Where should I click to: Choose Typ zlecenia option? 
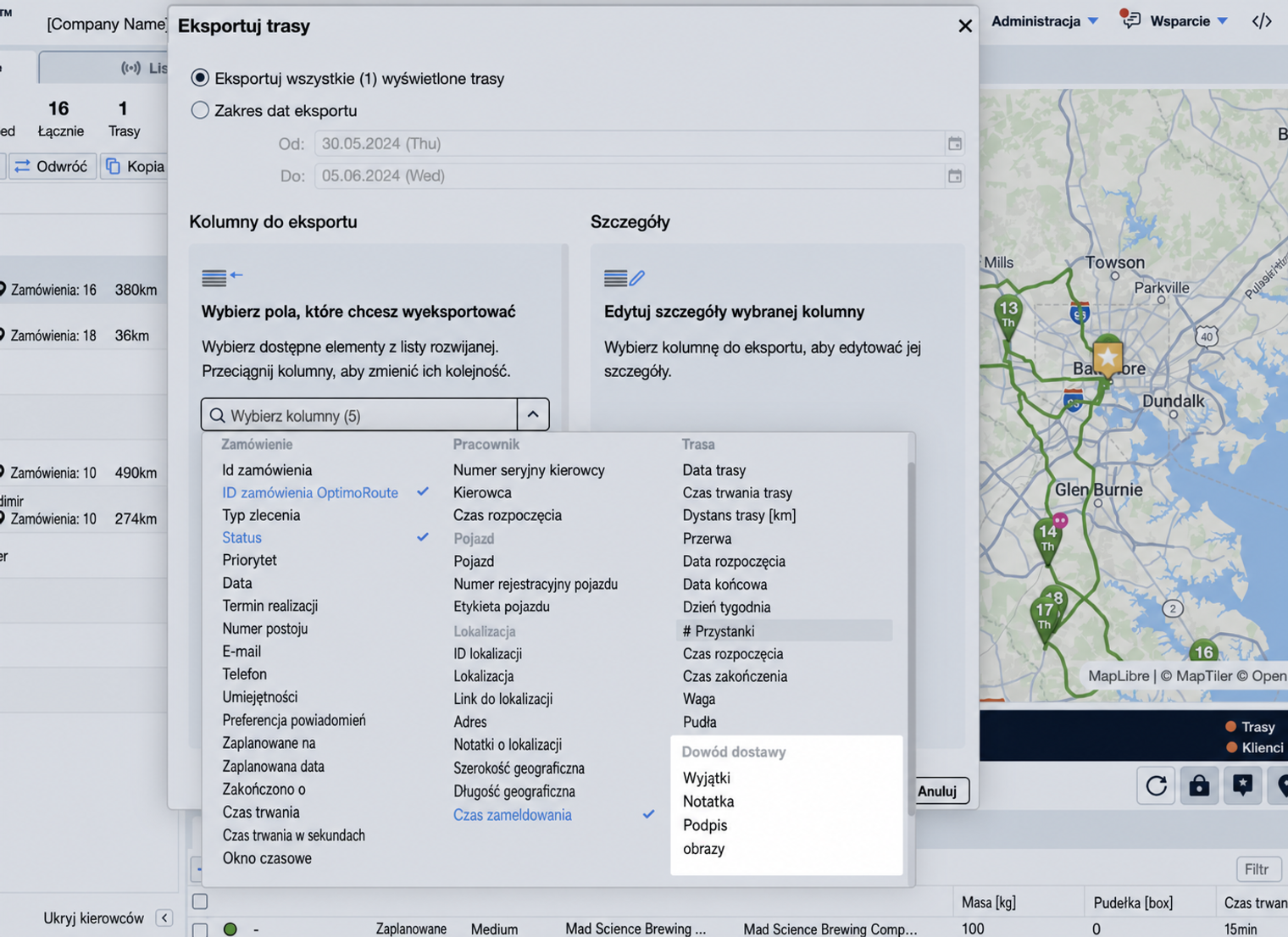click(x=261, y=515)
